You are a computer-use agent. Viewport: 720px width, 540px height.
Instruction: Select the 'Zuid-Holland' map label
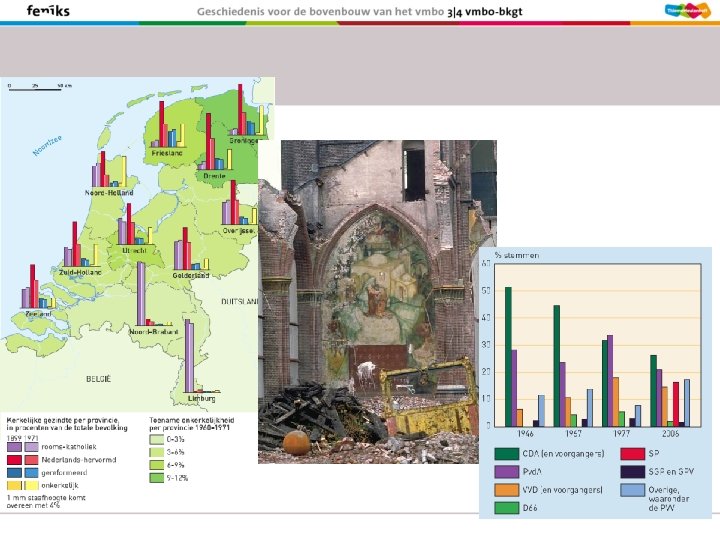pyautogui.click(x=80, y=272)
